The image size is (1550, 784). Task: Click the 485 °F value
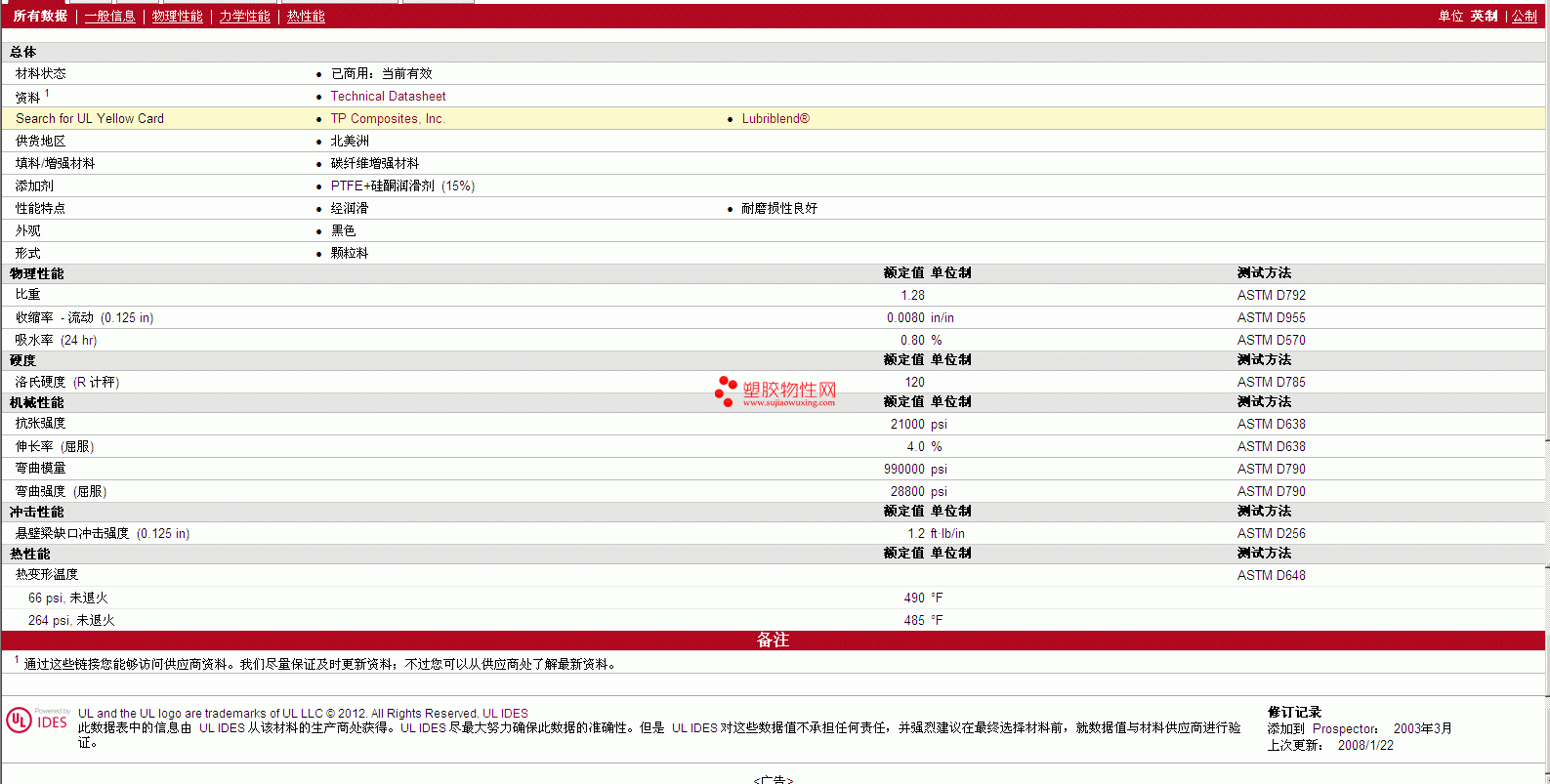(x=923, y=621)
